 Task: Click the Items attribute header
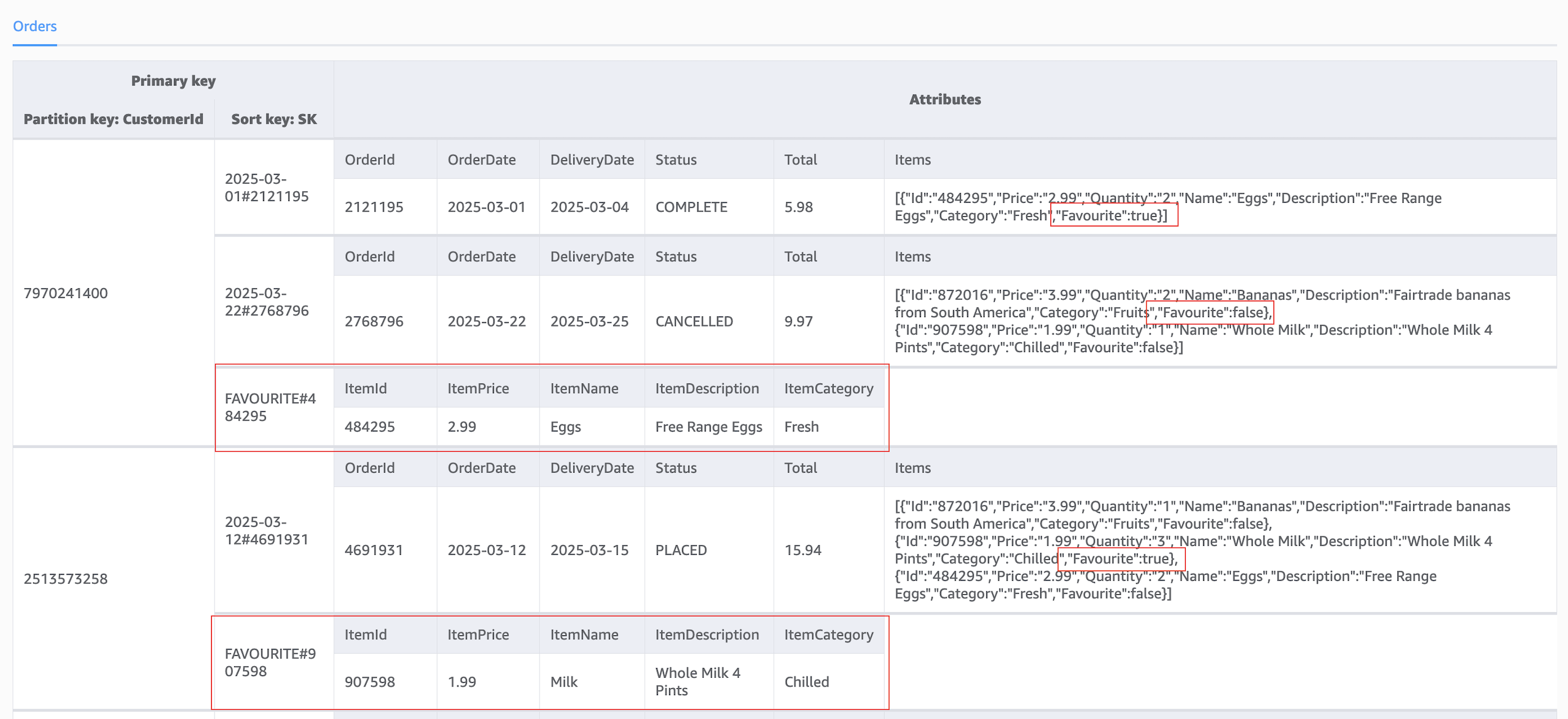coord(913,159)
